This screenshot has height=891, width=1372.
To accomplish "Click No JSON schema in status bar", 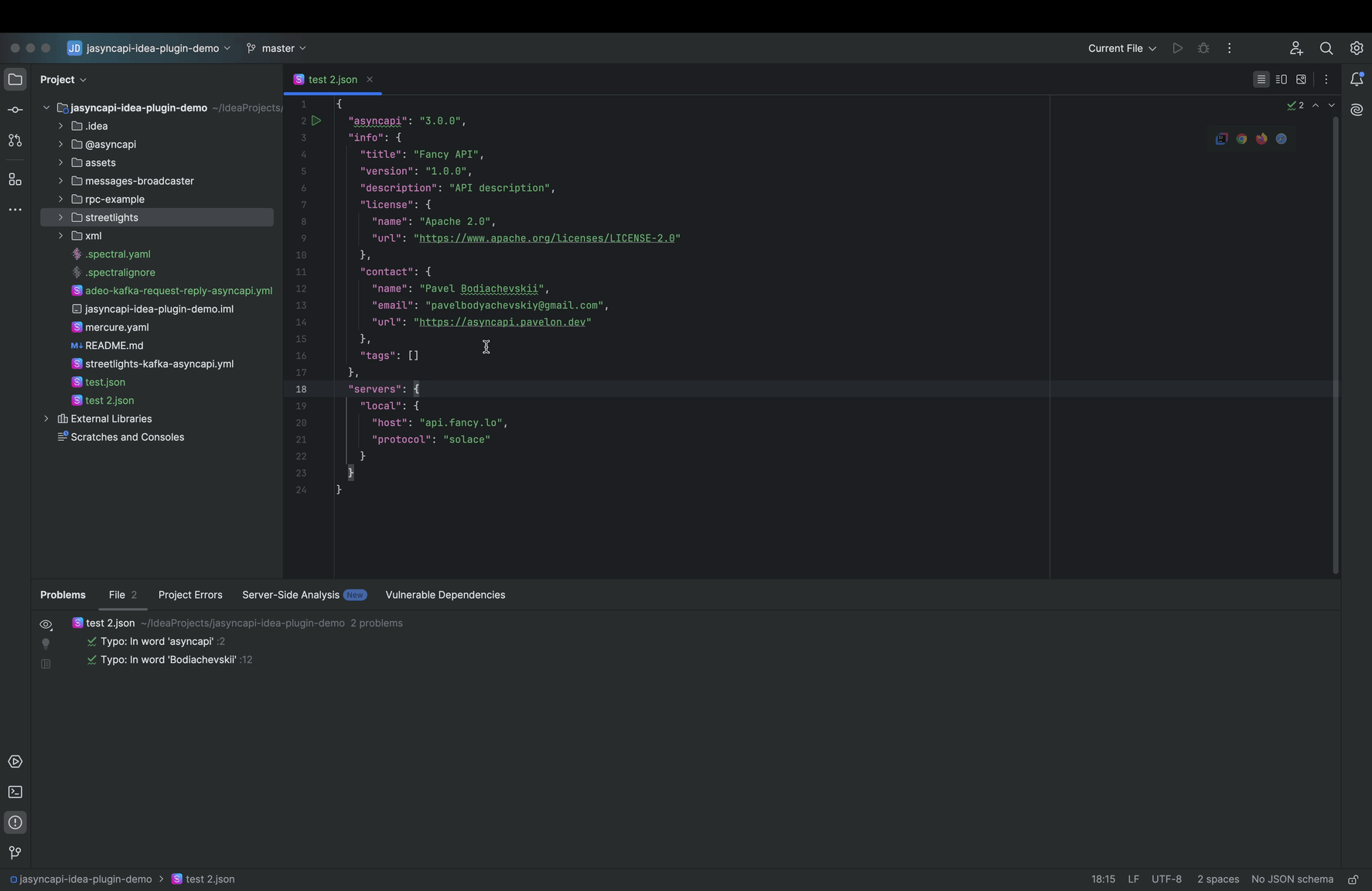I will [x=1292, y=879].
